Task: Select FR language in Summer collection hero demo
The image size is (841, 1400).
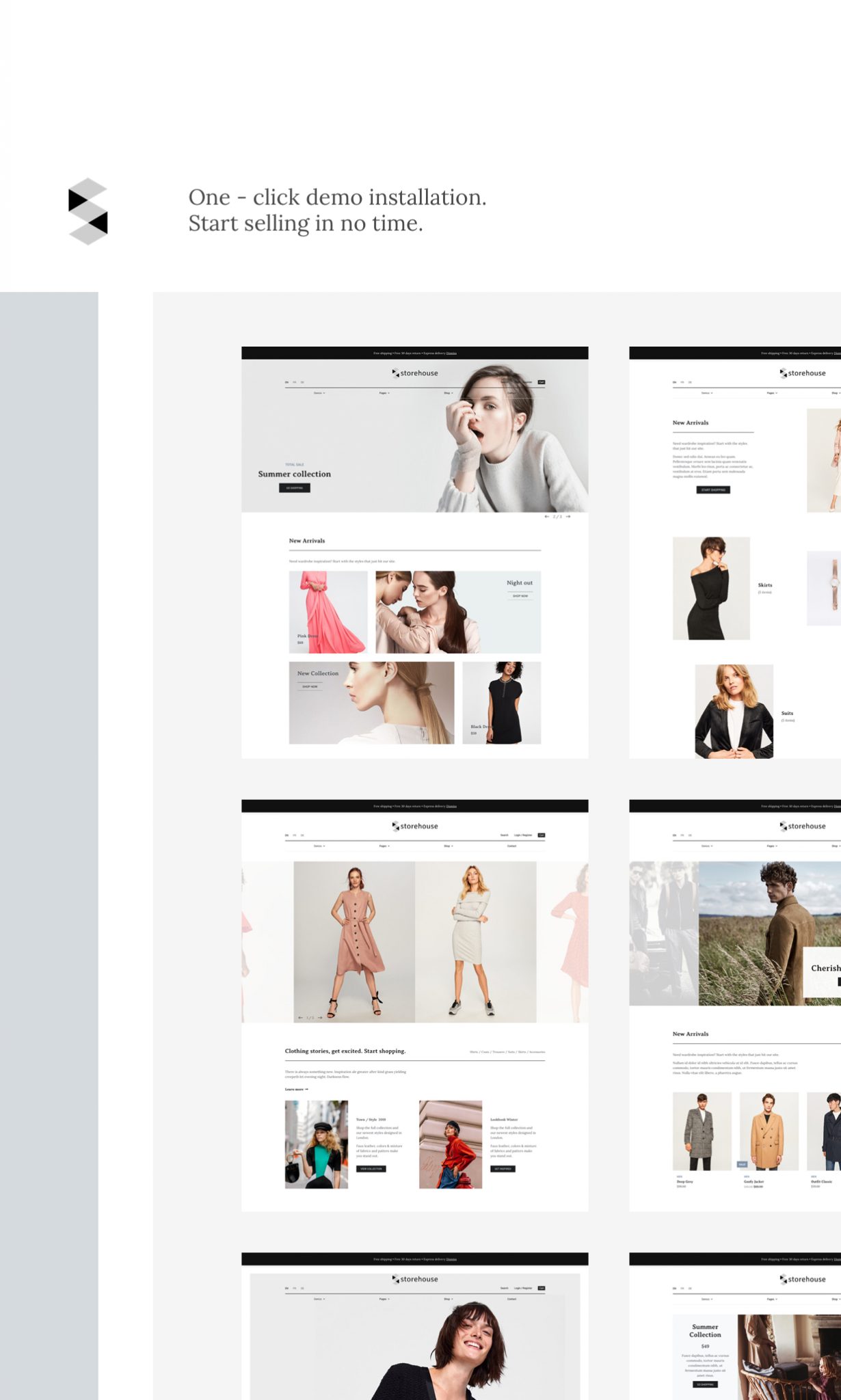Action: [295, 382]
